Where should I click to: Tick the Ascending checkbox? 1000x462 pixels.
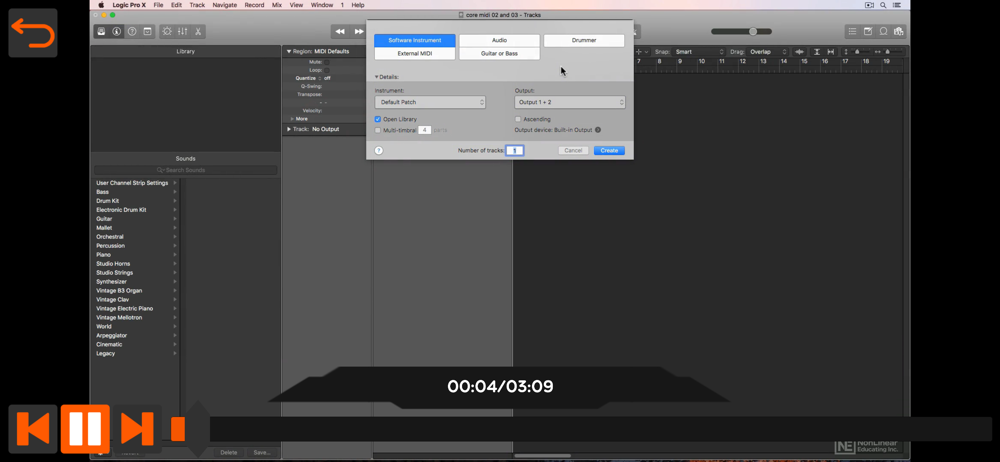[518, 119]
